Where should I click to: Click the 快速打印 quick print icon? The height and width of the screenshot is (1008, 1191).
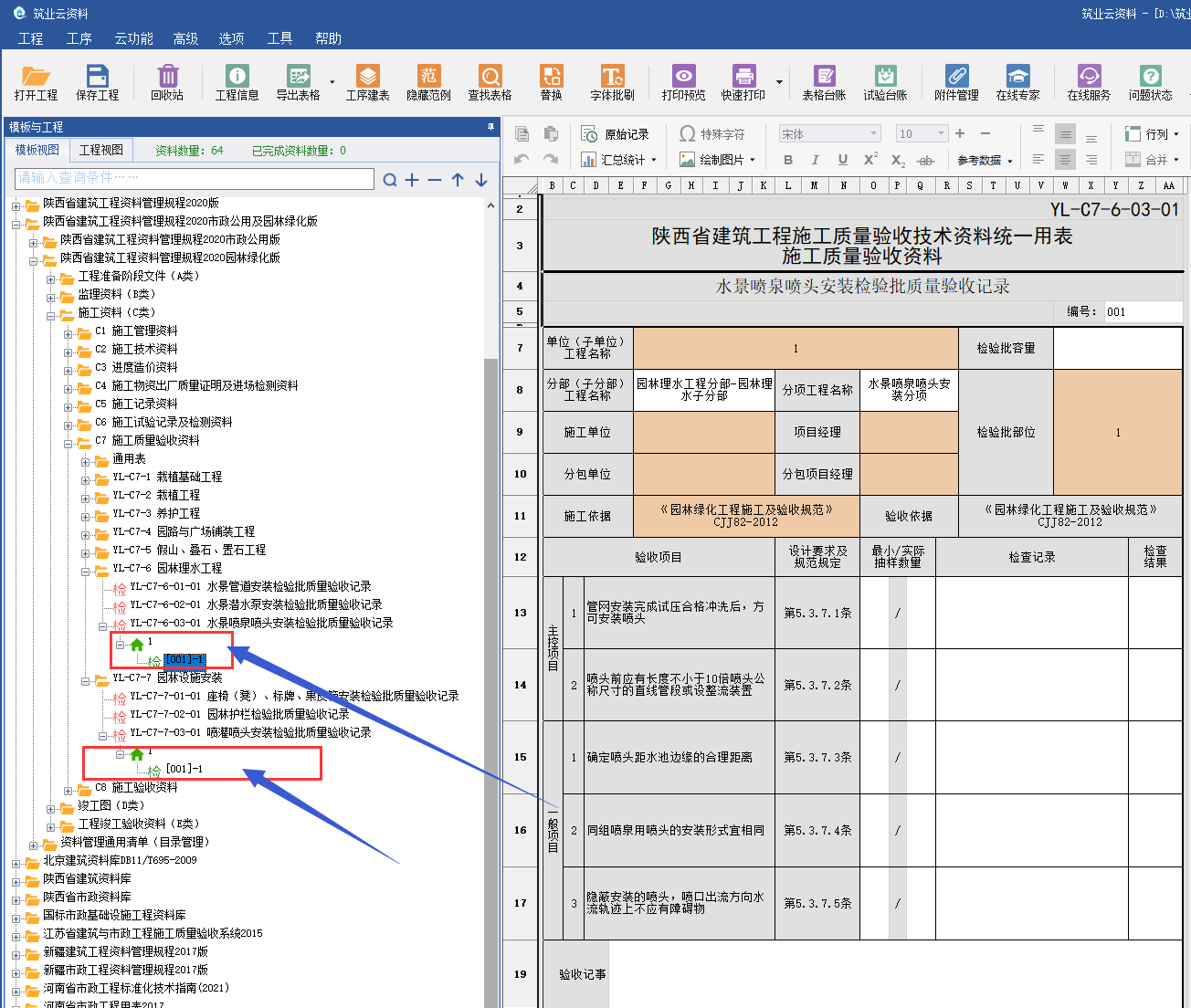tap(743, 81)
